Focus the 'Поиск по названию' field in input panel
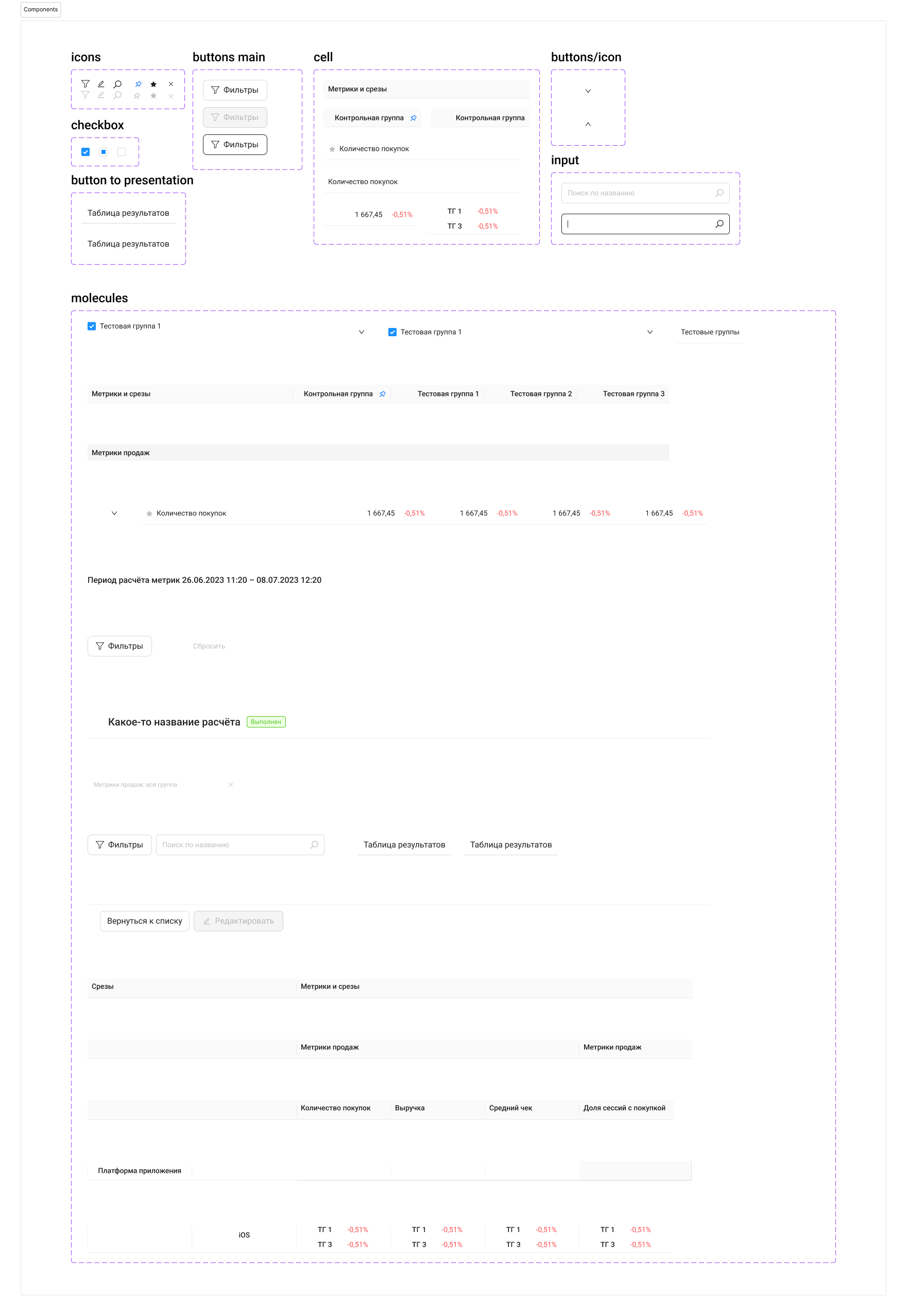907x1316 pixels. 637,193
